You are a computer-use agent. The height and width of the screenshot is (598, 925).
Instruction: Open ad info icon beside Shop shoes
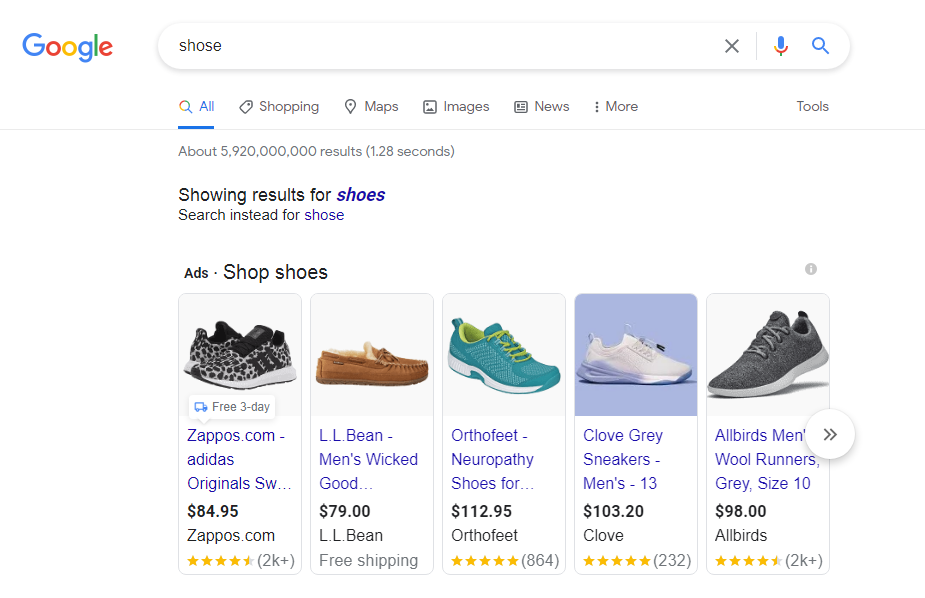point(811,269)
